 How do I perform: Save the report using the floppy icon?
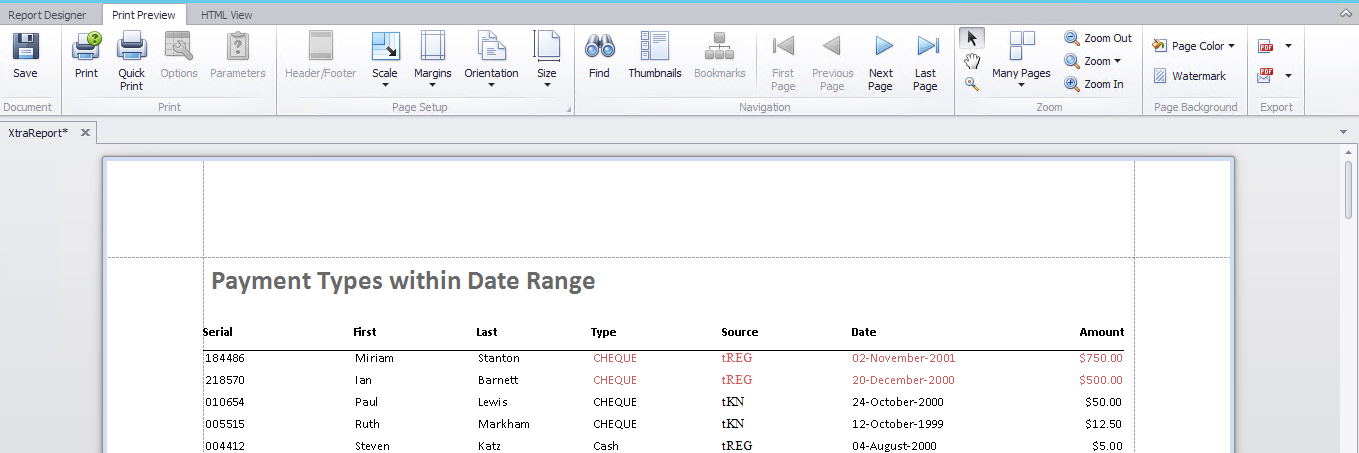[x=26, y=56]
